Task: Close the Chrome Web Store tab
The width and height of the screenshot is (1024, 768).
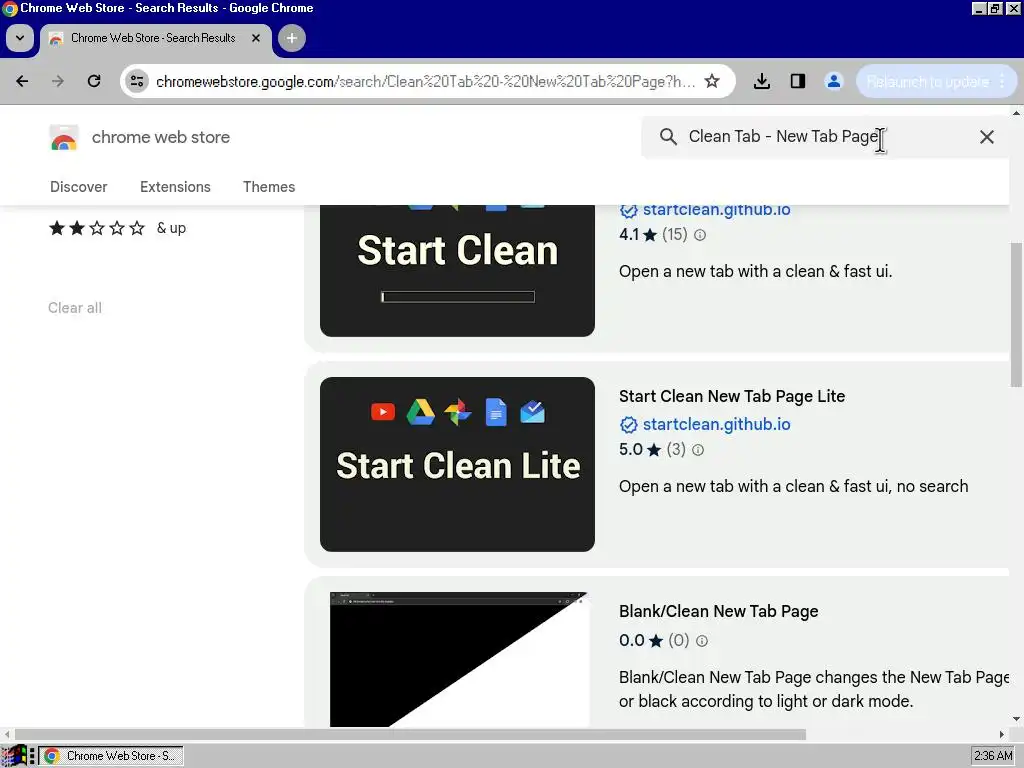Action: tap(256, 38)
